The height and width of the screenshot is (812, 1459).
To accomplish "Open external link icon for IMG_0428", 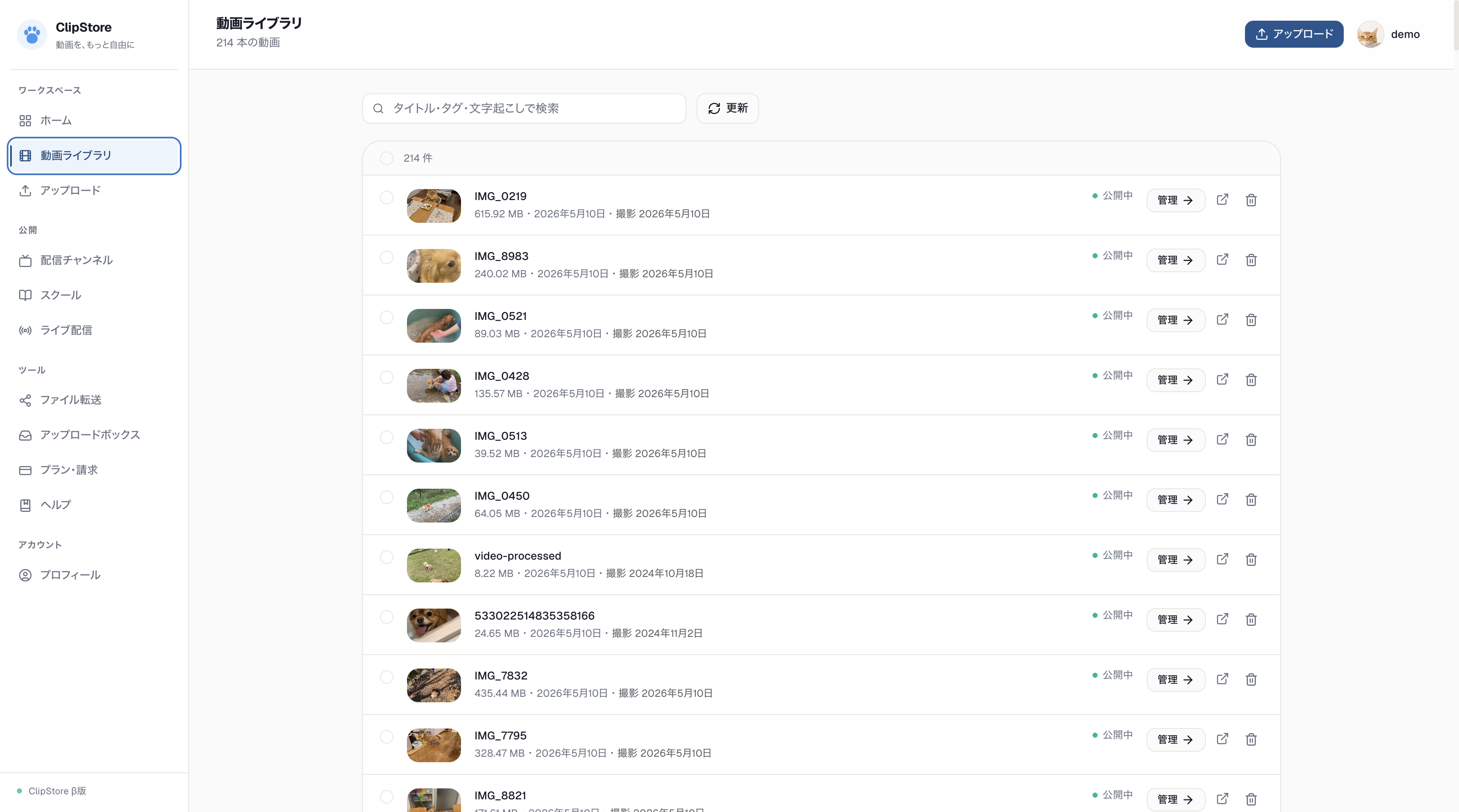I will [x=1222, y=379].
